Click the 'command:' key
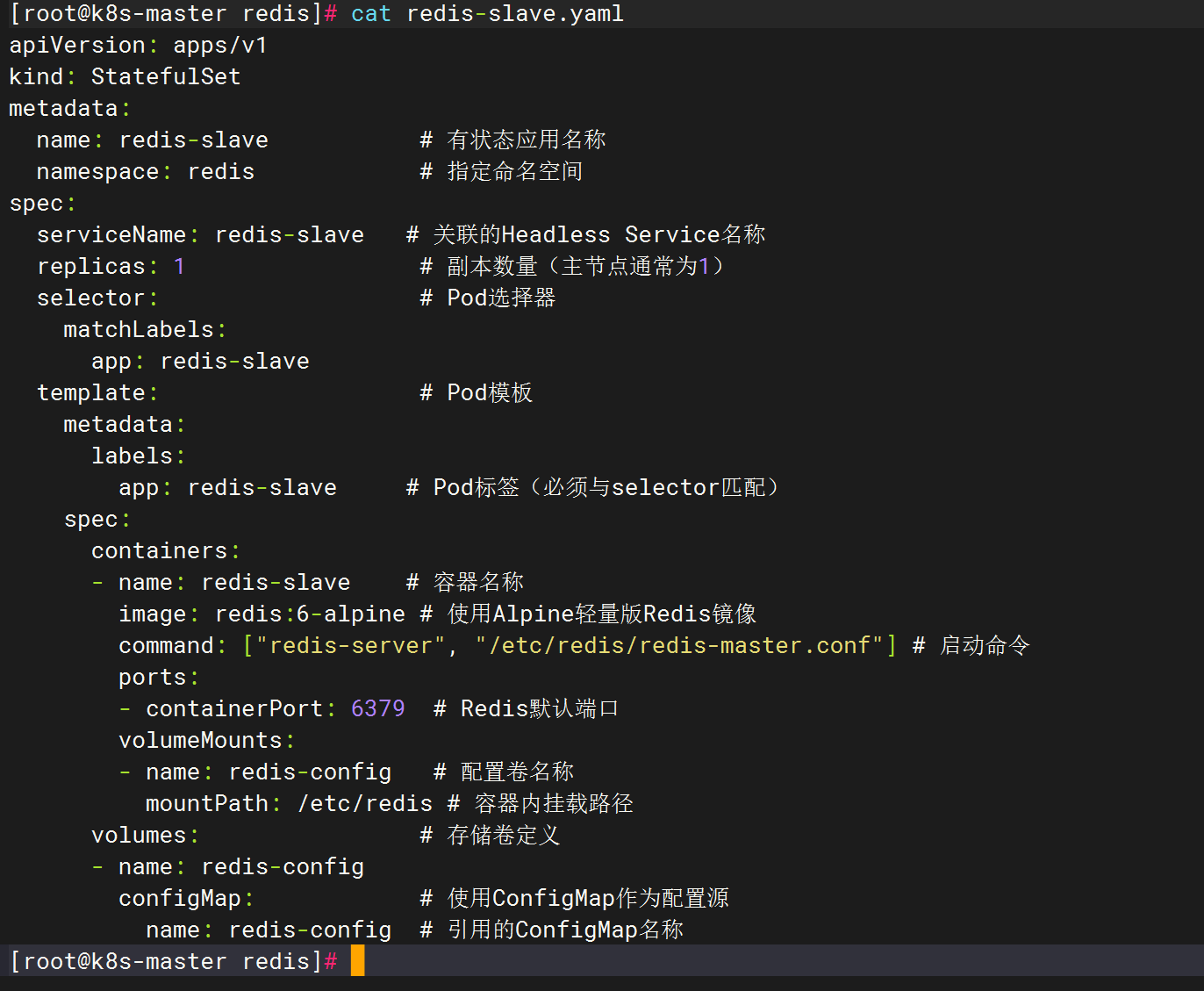1204x991 pixels. (x=173, y=646)
